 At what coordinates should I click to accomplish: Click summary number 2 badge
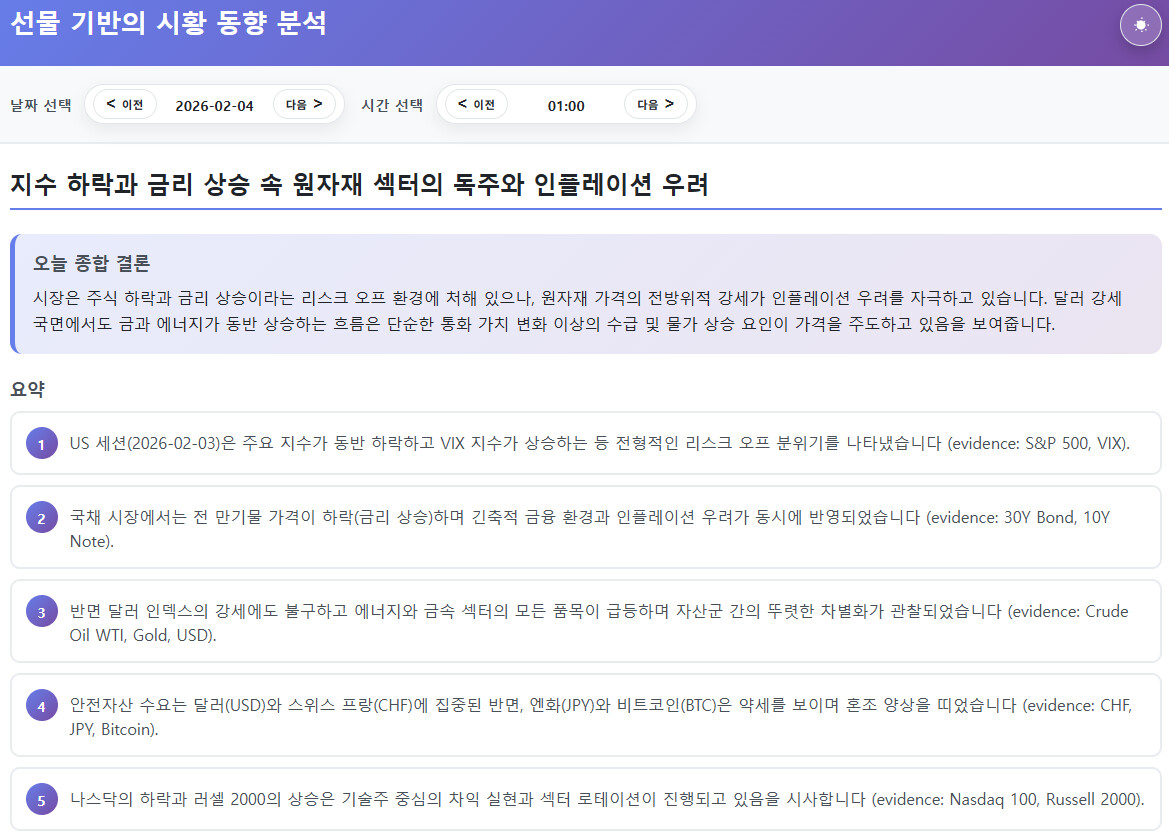(41, 518)
